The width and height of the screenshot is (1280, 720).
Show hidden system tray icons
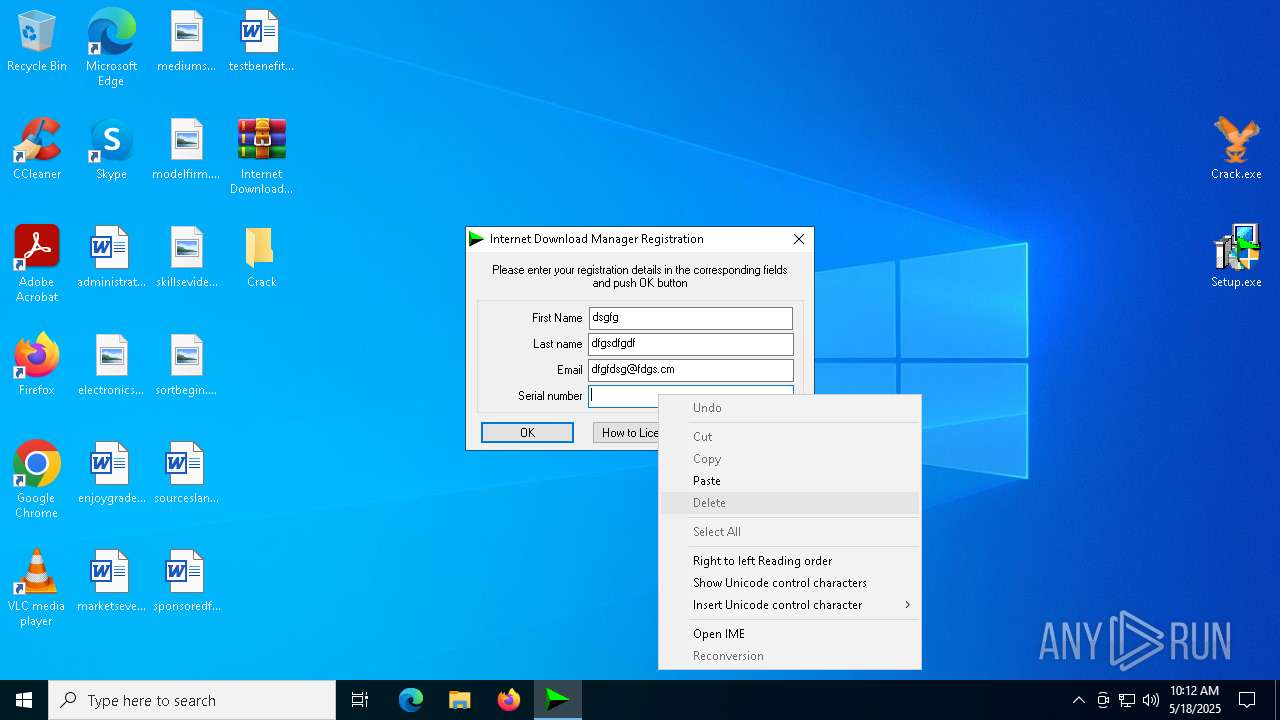(x=1078, y=700)
